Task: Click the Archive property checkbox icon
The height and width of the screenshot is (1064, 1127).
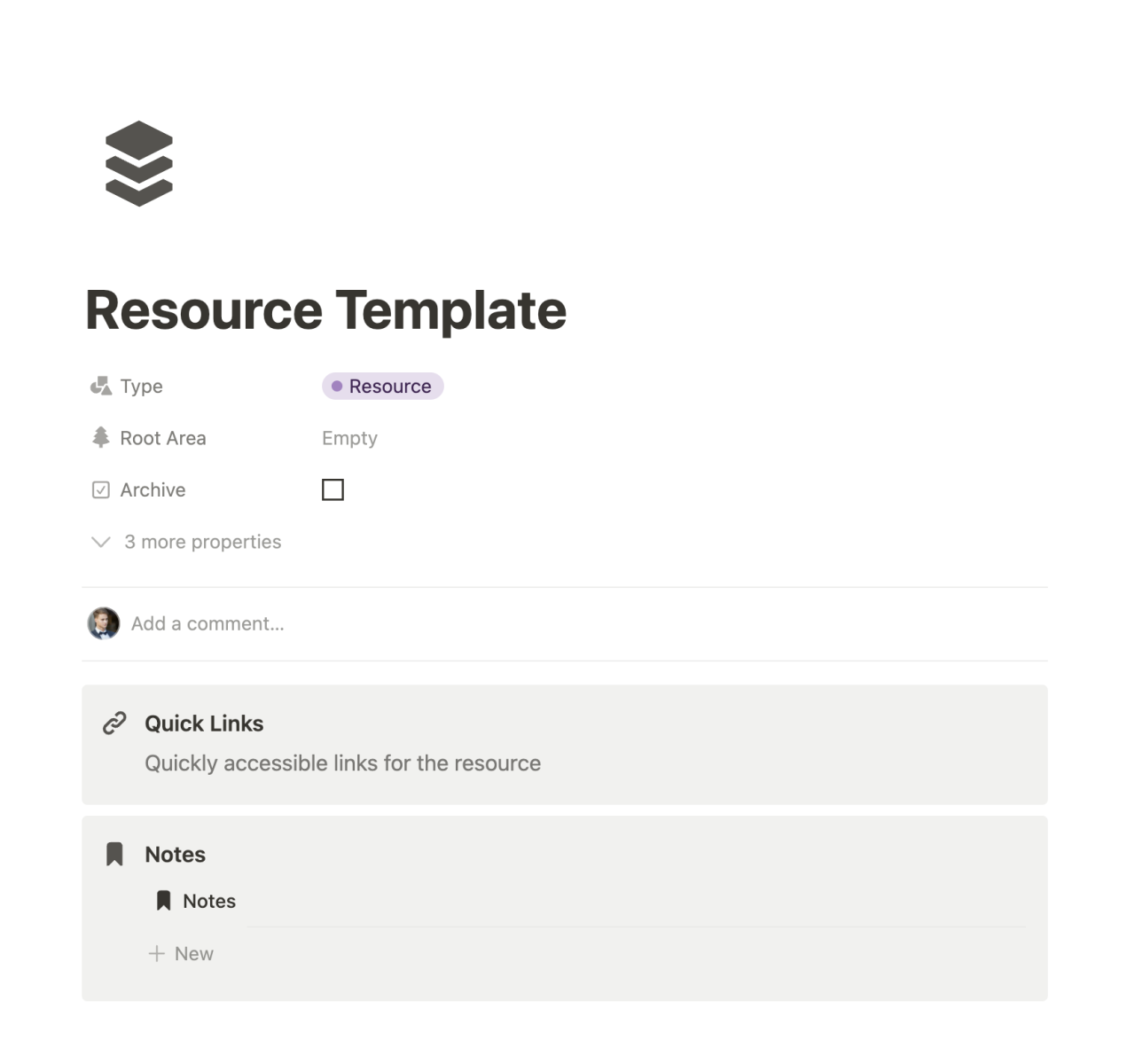Action: click(101, 490)
